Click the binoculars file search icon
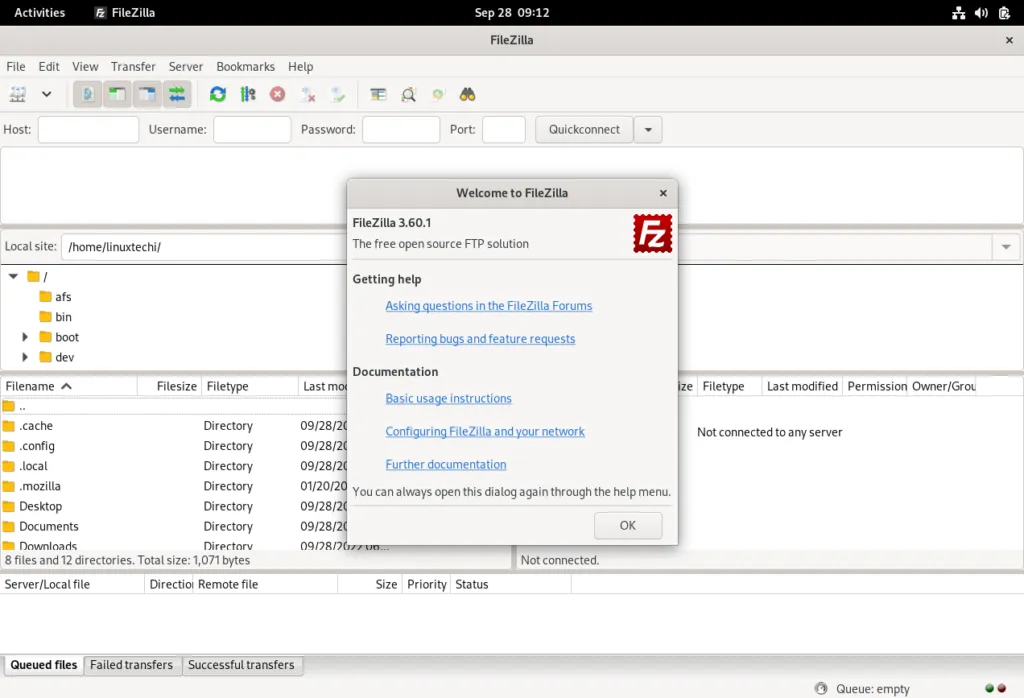 tap(467, 94)
